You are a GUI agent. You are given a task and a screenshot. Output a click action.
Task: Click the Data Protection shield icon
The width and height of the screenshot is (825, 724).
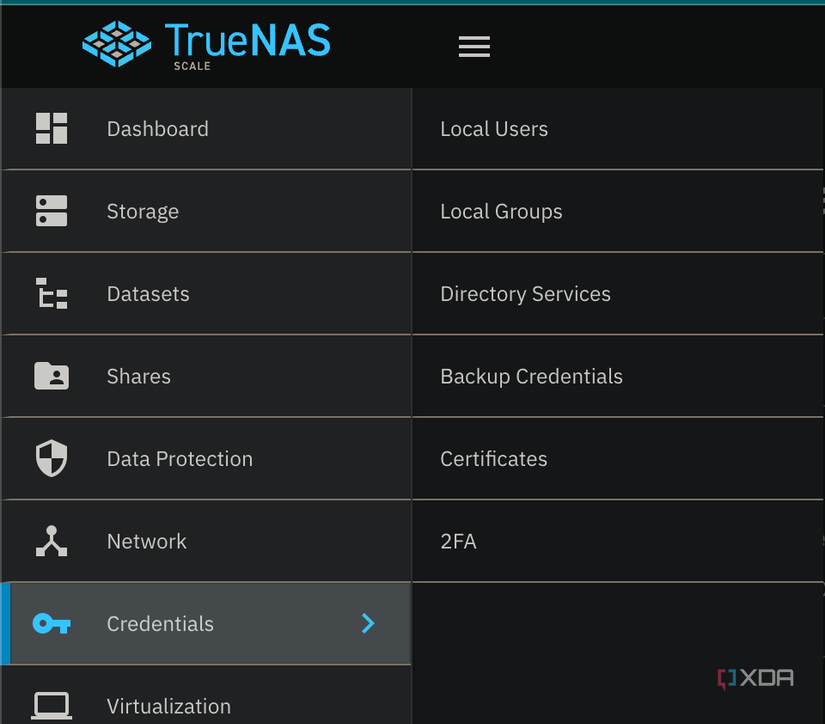point(51,458)
